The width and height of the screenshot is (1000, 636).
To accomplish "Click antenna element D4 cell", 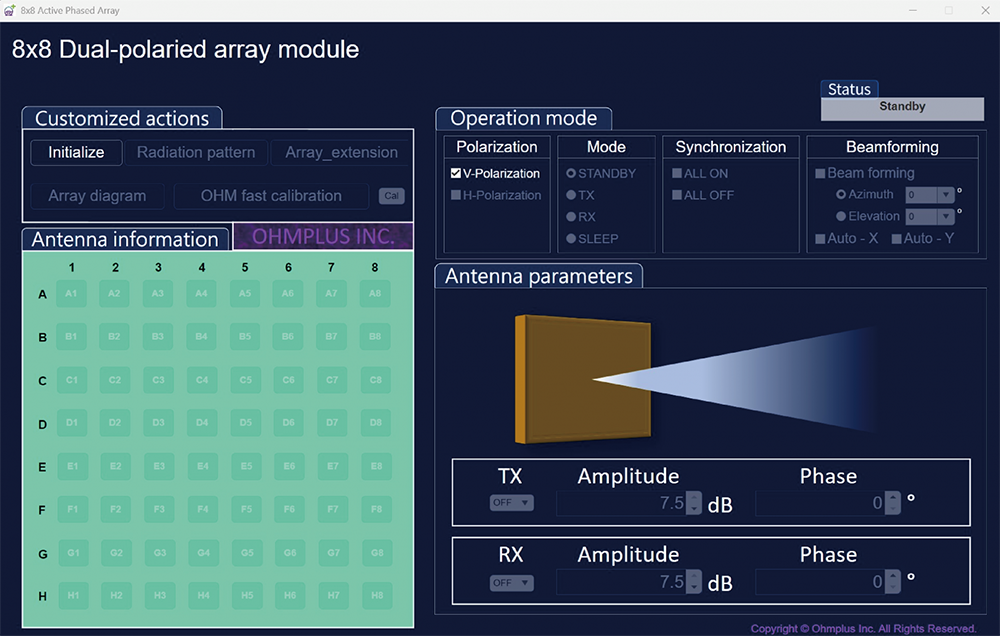I will click(x=202, y=424).
